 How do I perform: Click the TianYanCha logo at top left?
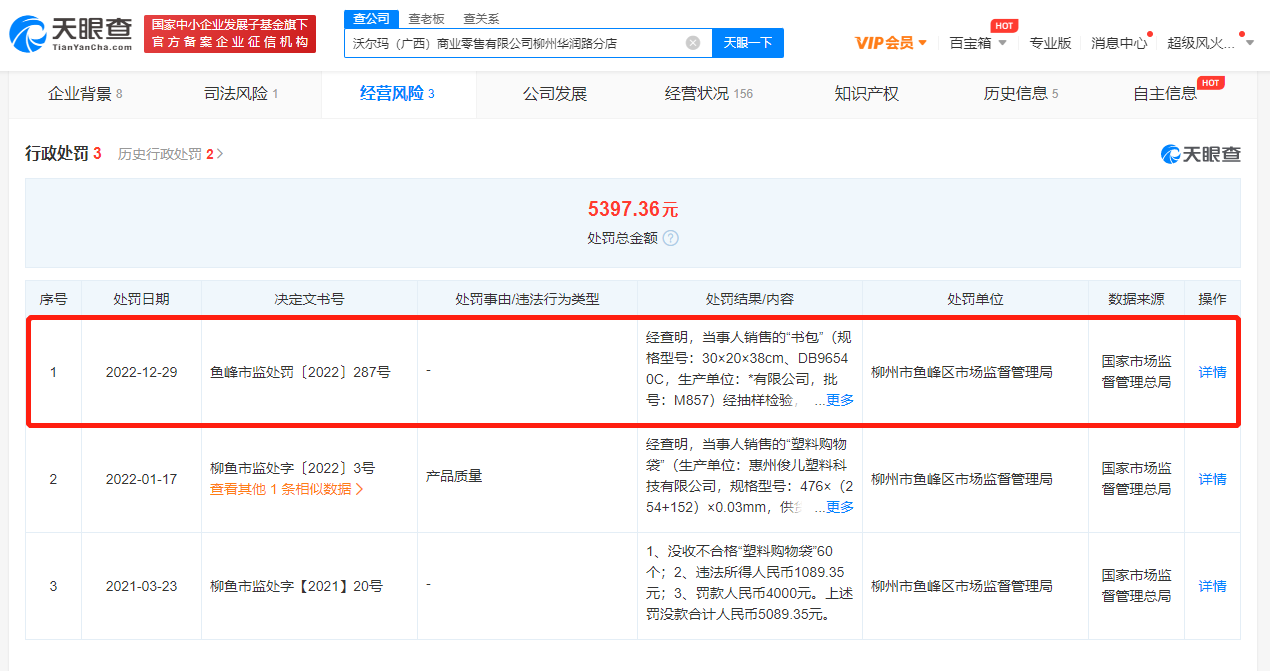coord(70,34)
